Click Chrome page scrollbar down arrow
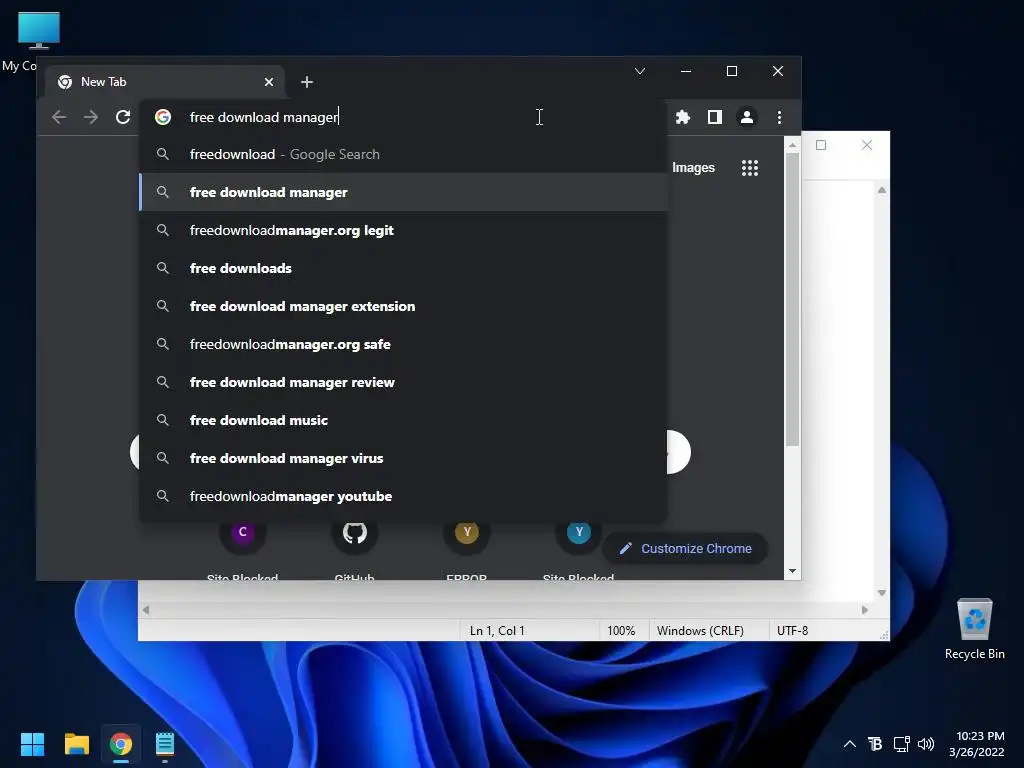The height and width of the screenshot is (768, 1024). [x=792, y=571]
